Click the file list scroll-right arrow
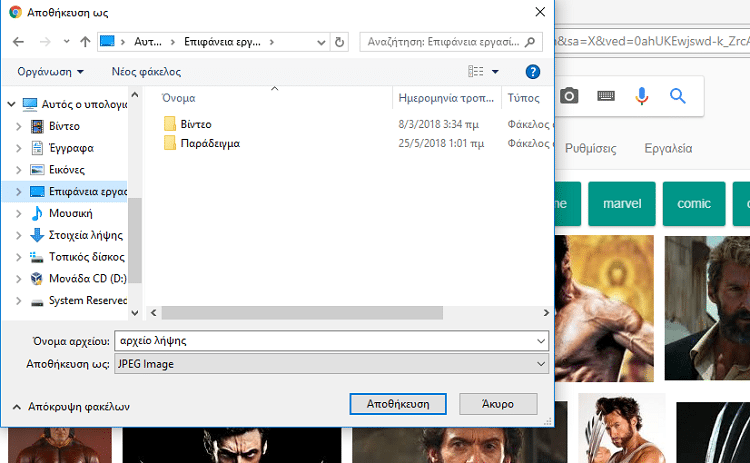Screen dimensions: 750x463 [x=546, y=313]
